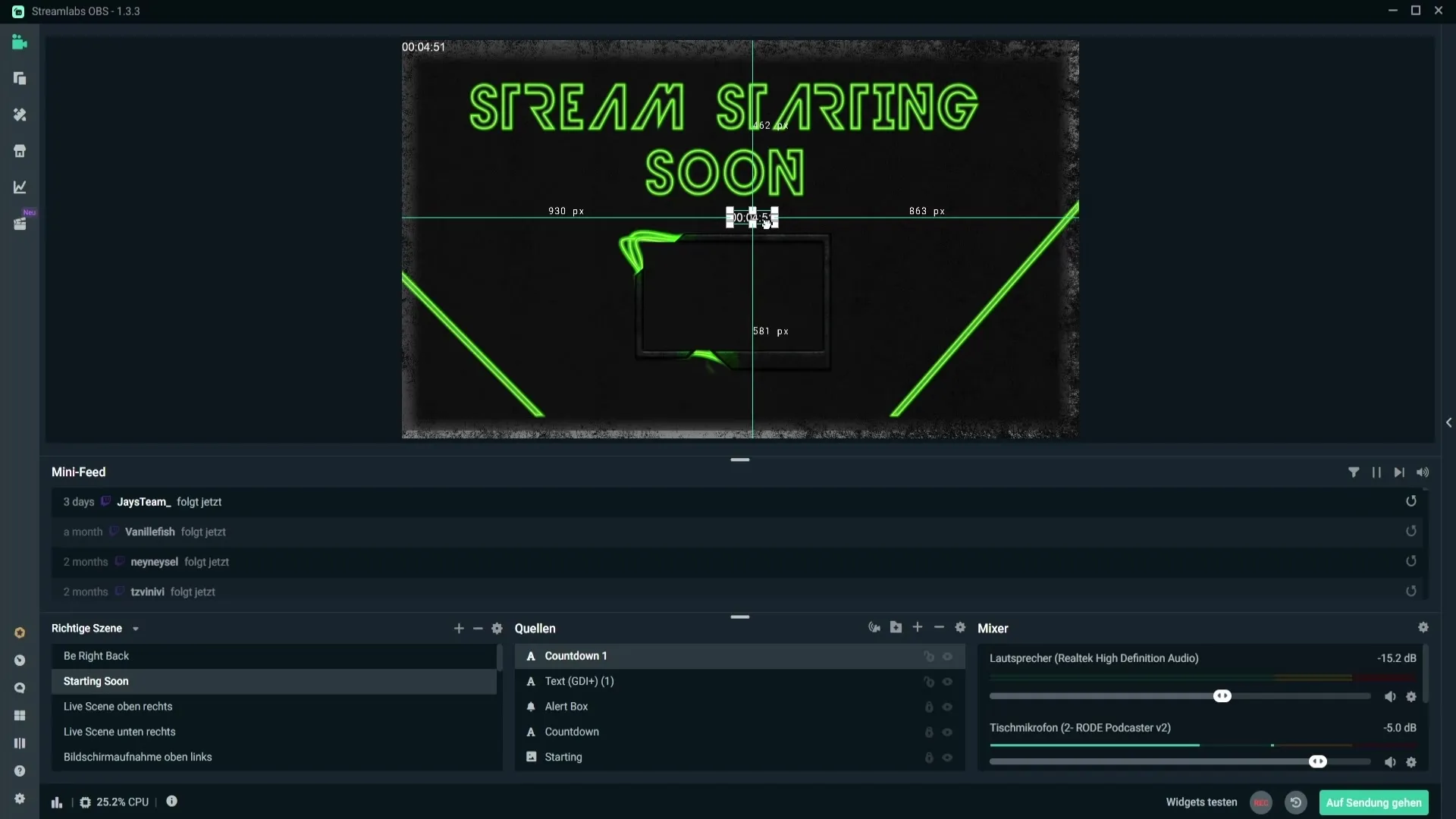Click the Quellen panel settings gear icon

point(960,627)
